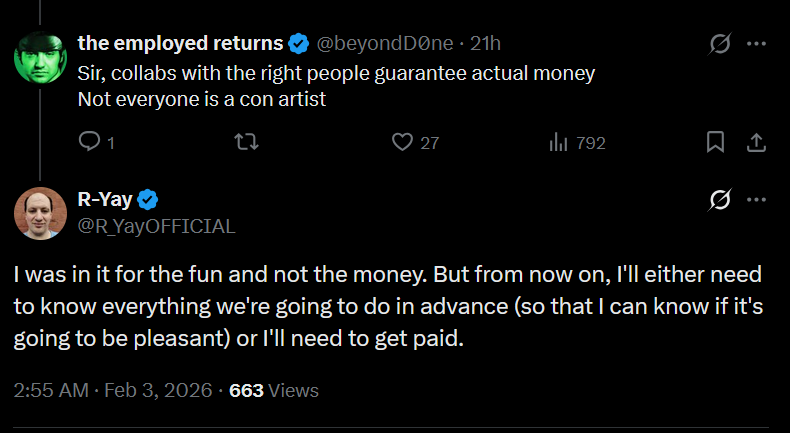The image size is (790, 433).
Task: Bookmark the employed returns' tweet
Action: [x=715, y=143]
